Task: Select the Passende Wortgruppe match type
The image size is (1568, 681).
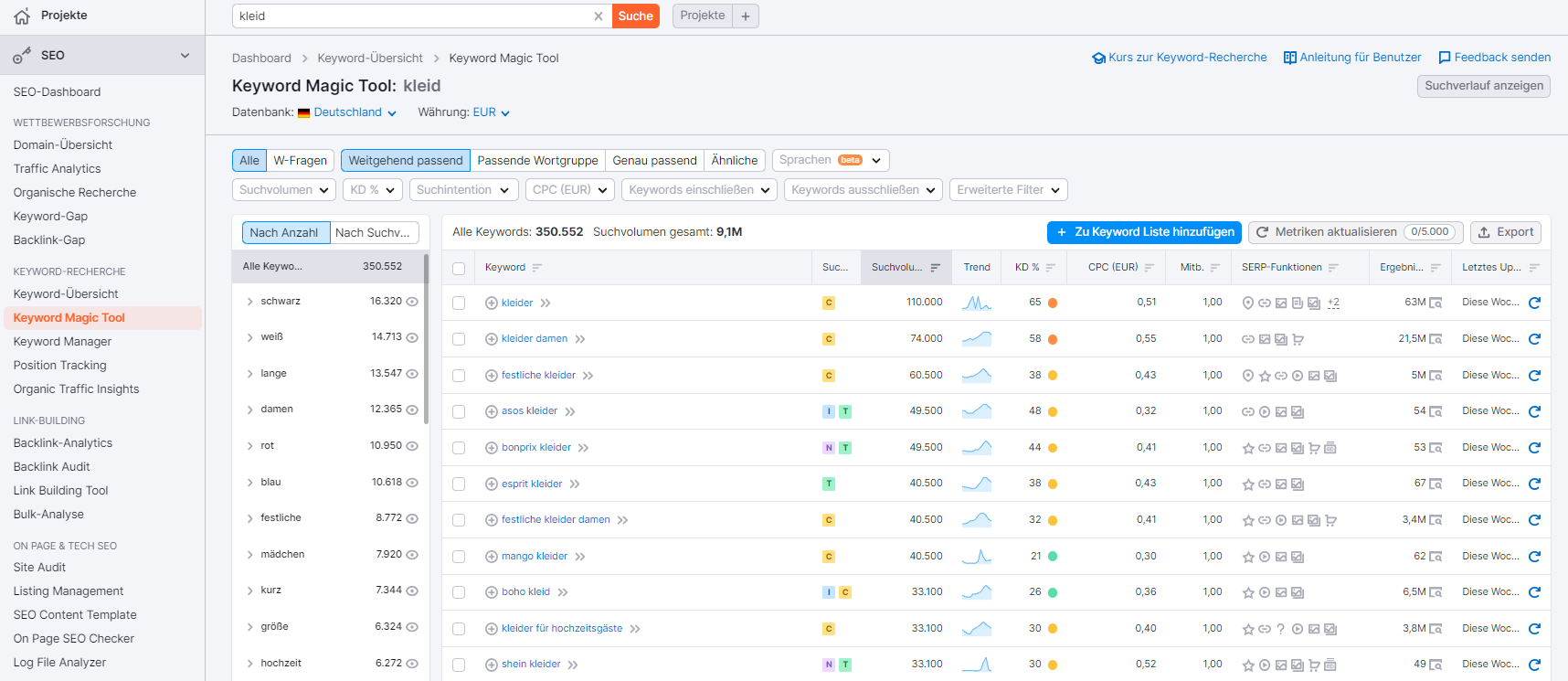Action: tap(537, 161)
